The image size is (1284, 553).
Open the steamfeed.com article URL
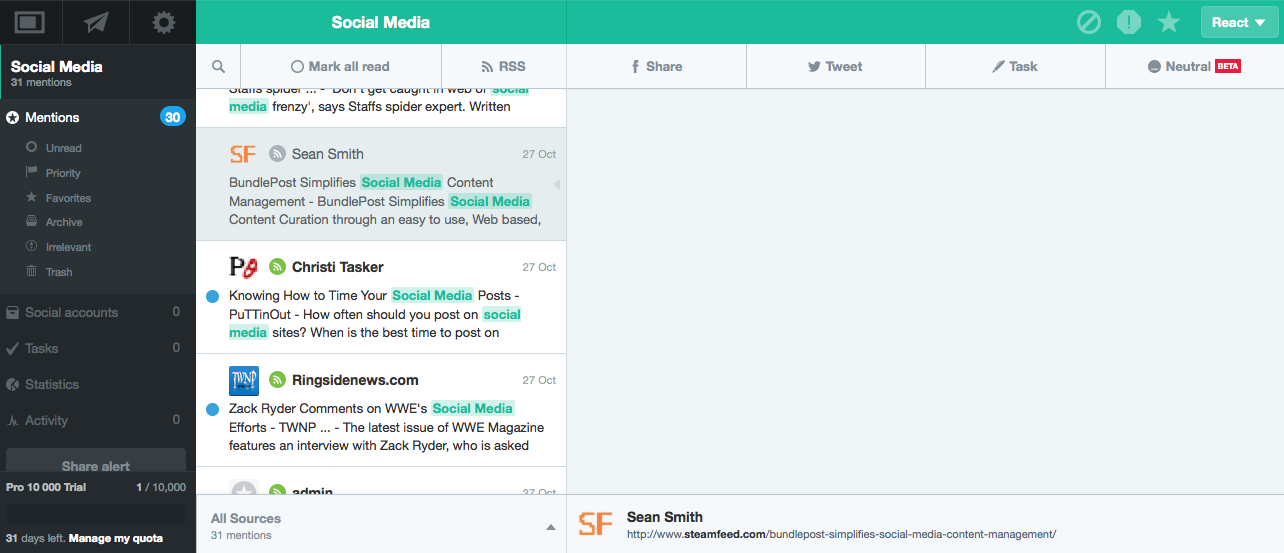841,535
